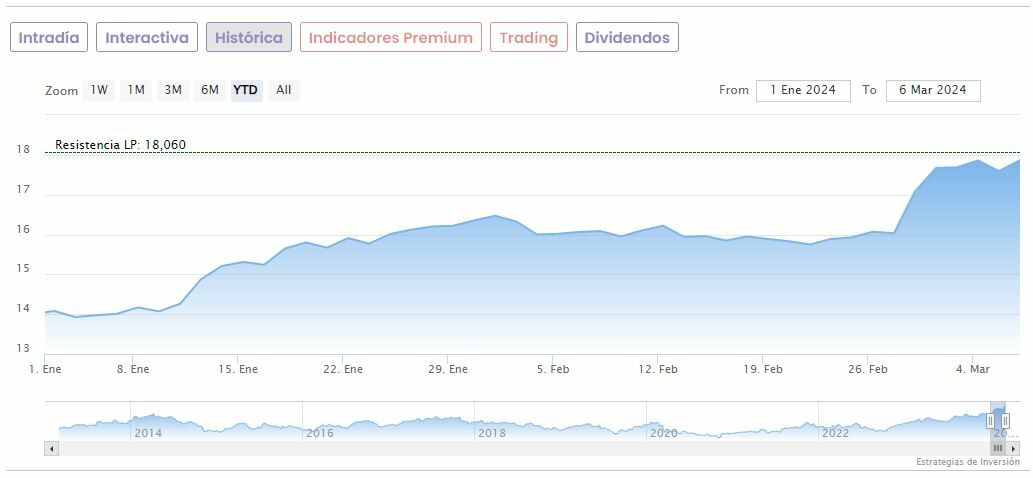The width and height of the screenshot is (1033, 478).
Task: Go to the Trading section
Action: 528,37
